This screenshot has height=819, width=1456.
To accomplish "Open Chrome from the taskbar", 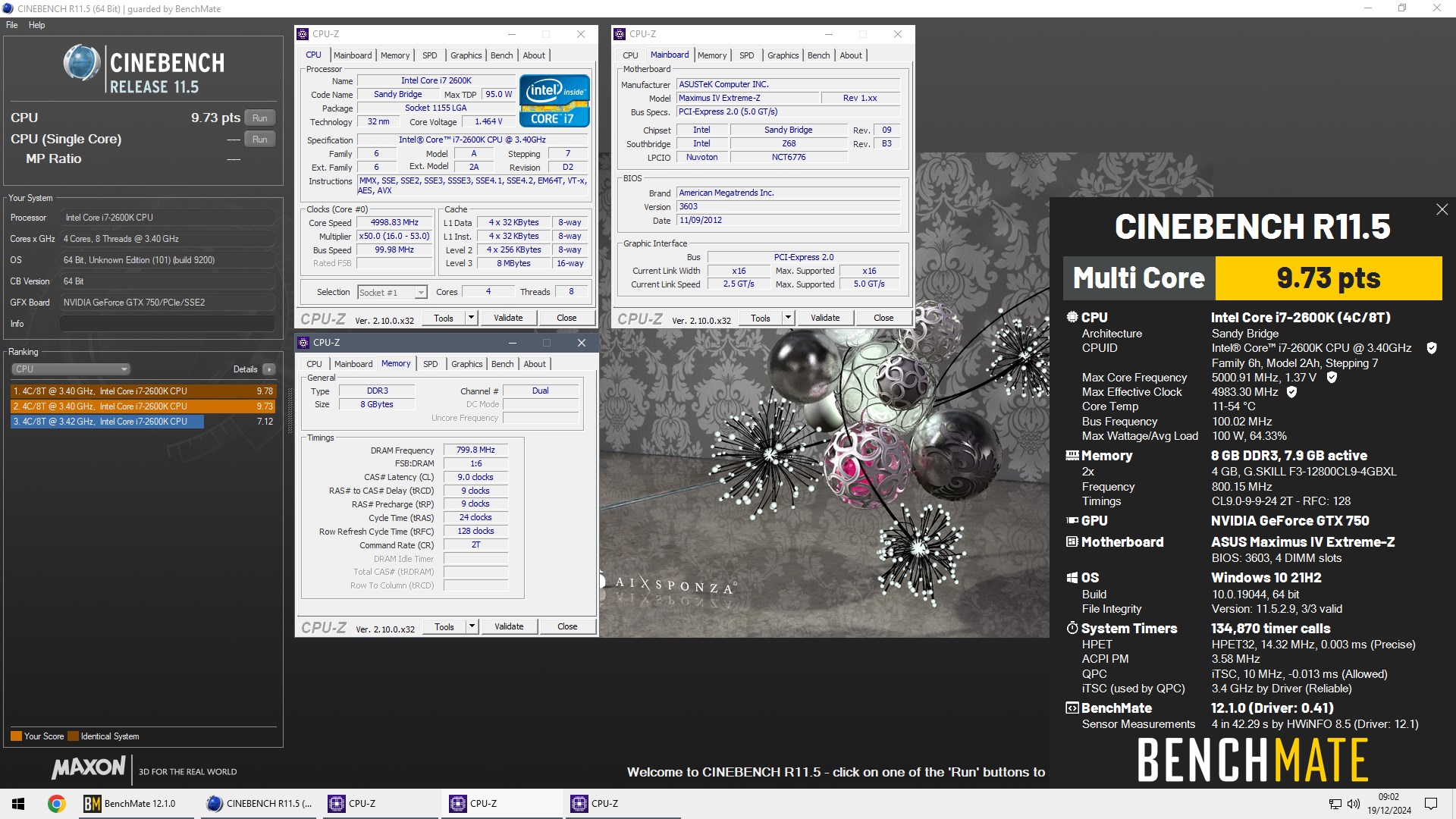I will point(56,803).
